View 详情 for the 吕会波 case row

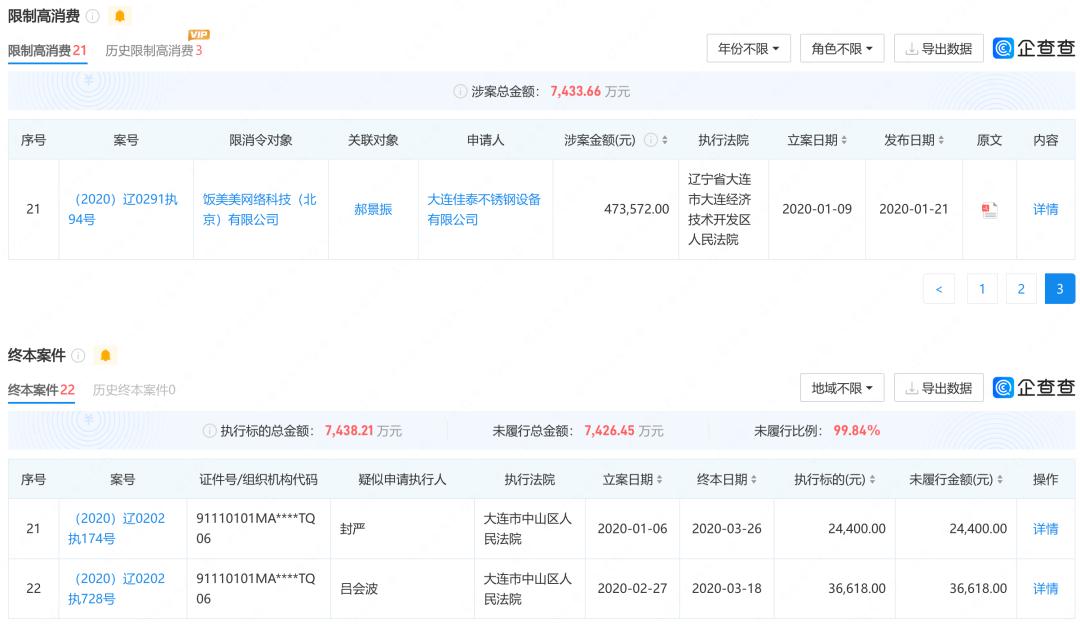tap(1045, 589)
